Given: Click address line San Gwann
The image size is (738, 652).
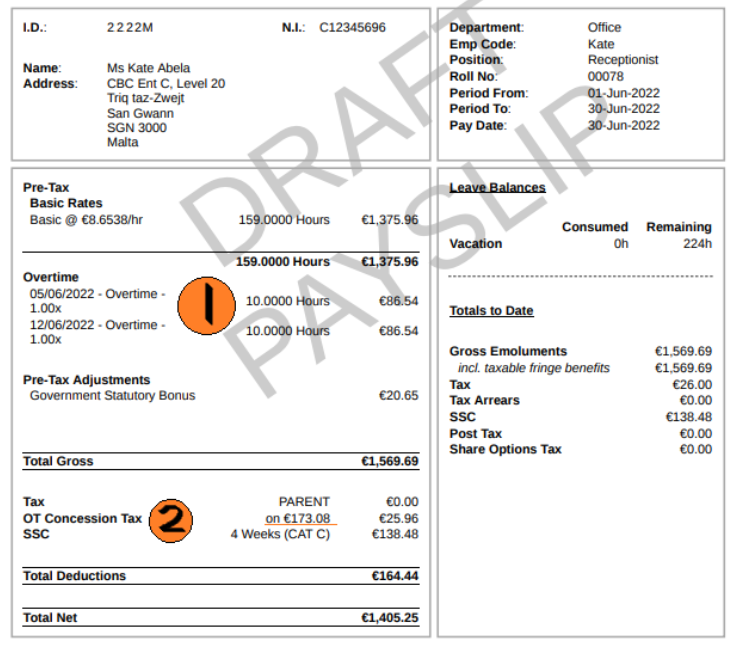Looking at the screenshot, I should [140, 113].
